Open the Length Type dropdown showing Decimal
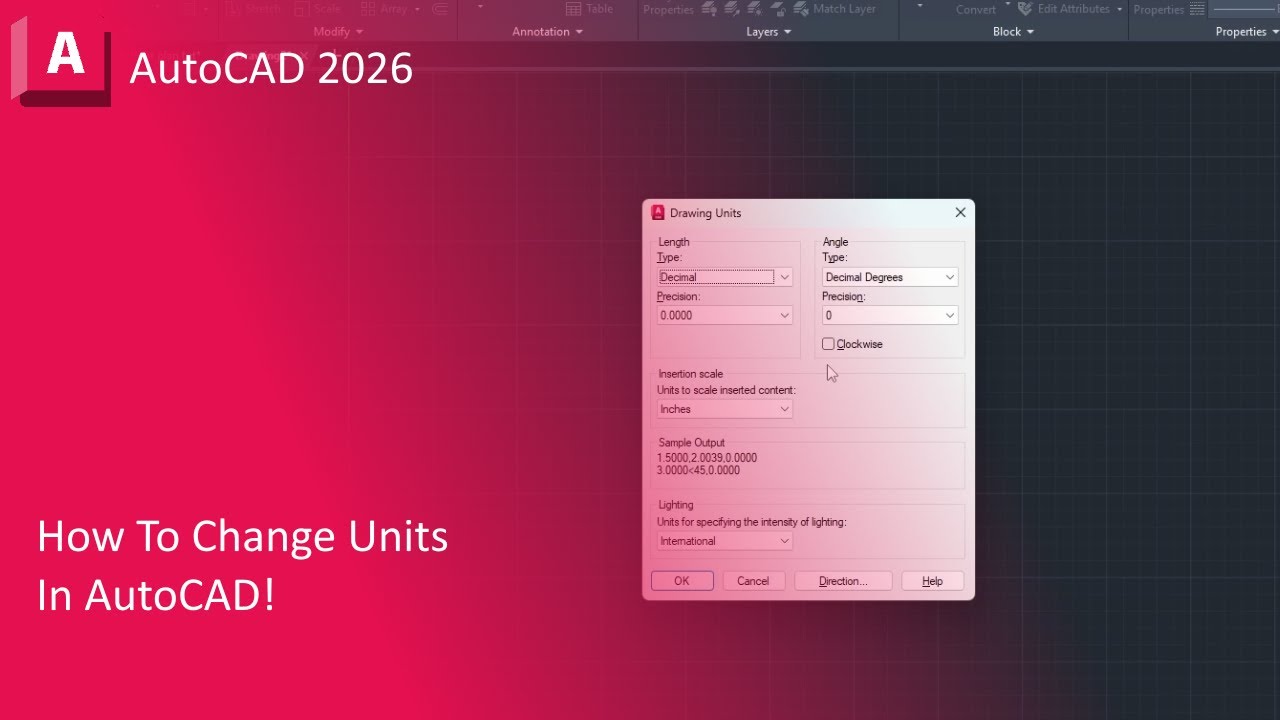Screen dimensions: 1280x720 (x=725, y=277)
